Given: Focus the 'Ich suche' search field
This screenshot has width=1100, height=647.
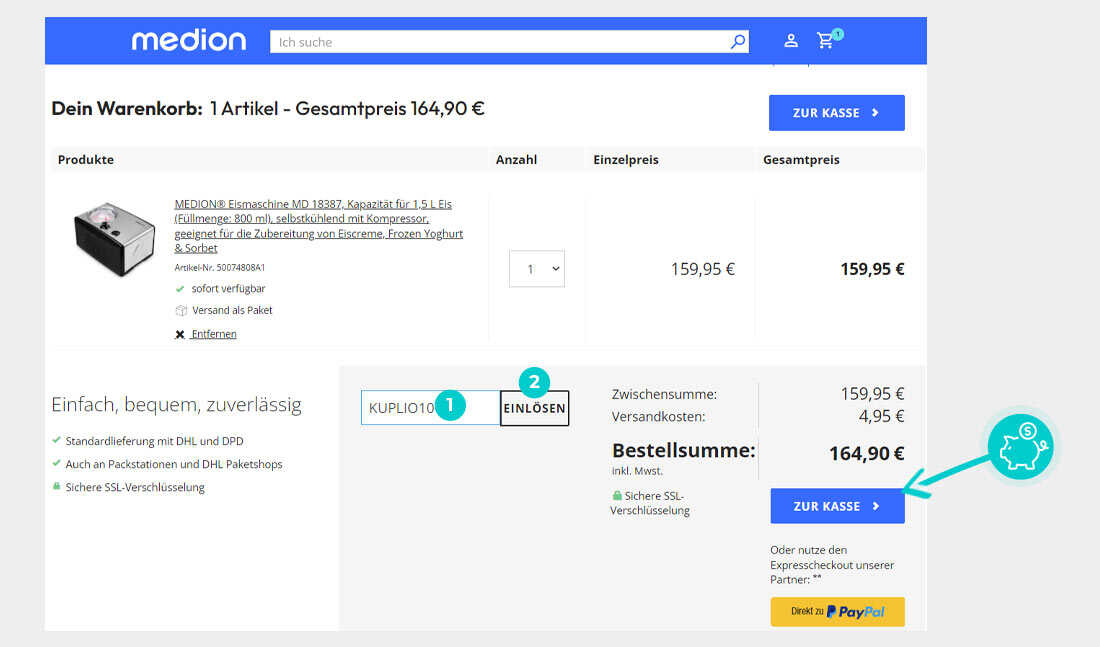Looking at the screenshot, I should pyautogui.click(x=509, y=41).
